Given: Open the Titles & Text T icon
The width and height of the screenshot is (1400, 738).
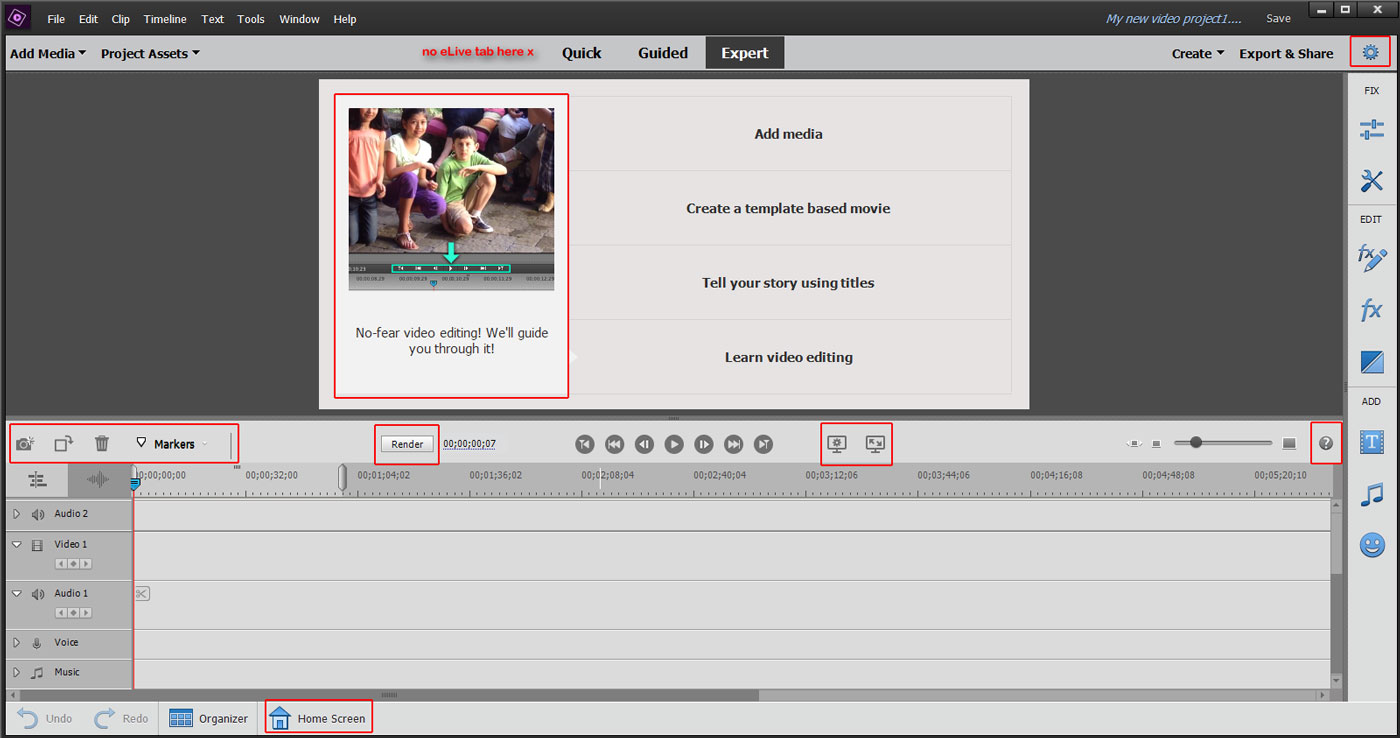Looking at the screenshot, I should coord(1371,442).
